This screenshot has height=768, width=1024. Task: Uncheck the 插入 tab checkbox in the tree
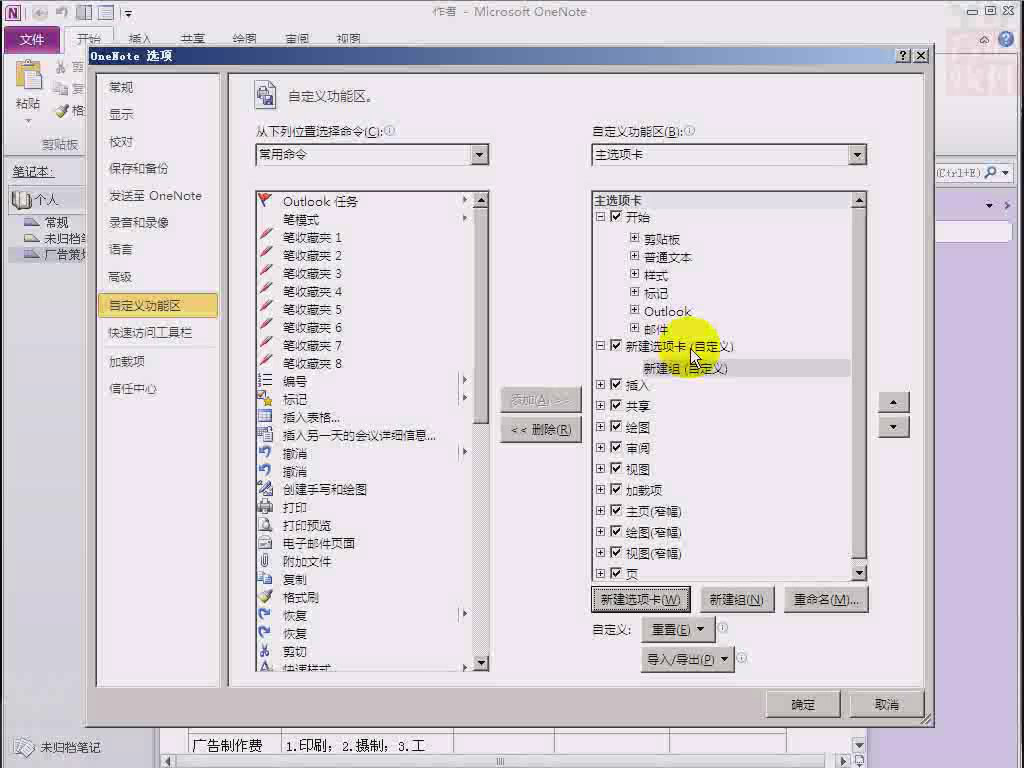[x=616, y=385]
